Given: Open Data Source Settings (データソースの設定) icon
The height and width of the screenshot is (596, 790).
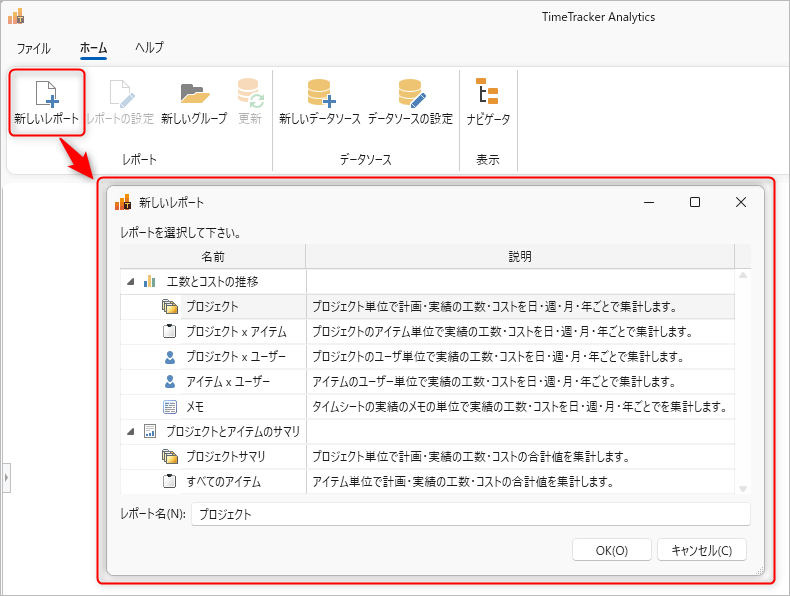Looking at the screenshot, I should 410,94.
